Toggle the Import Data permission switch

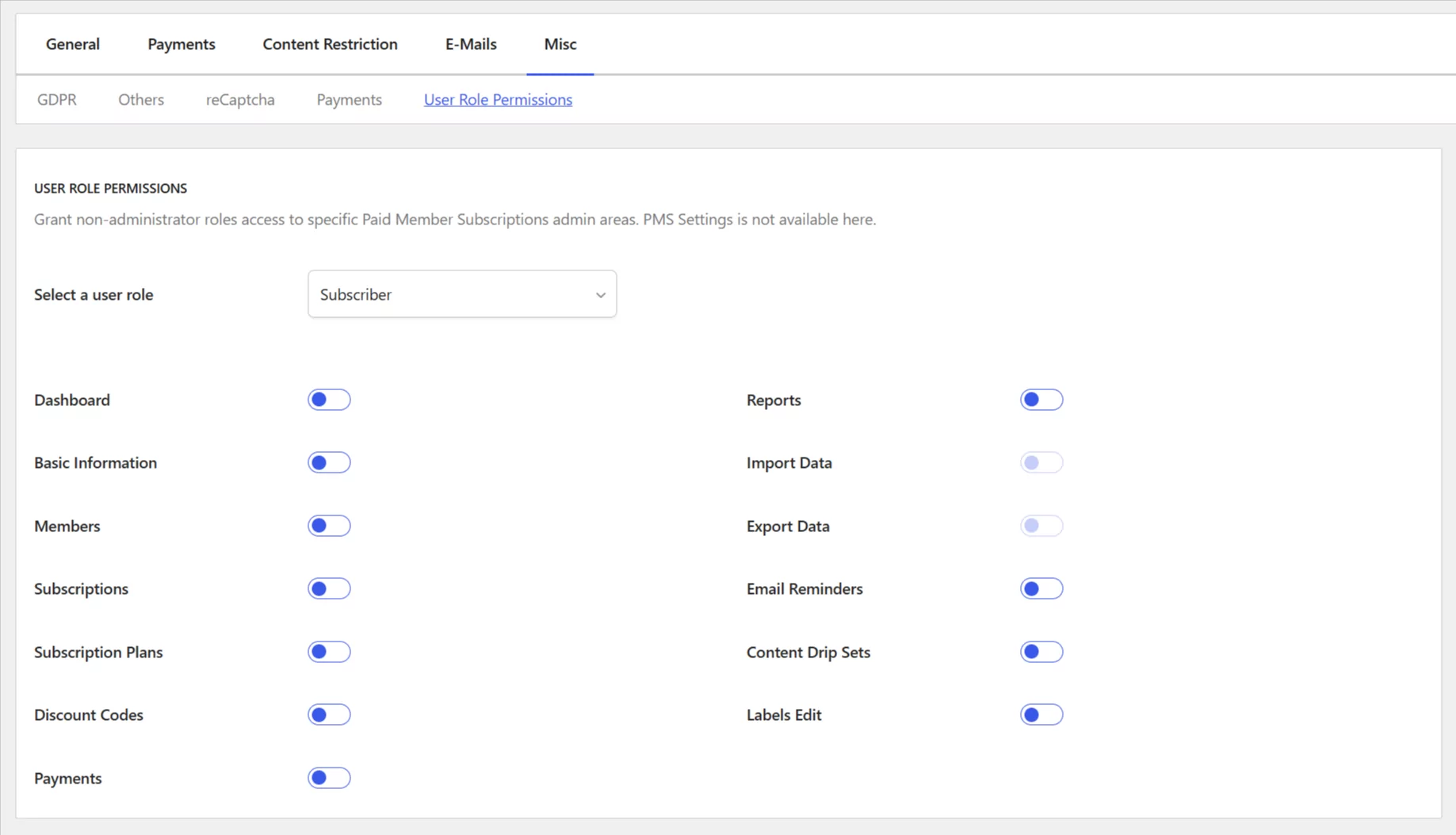tap(1041, 462)
